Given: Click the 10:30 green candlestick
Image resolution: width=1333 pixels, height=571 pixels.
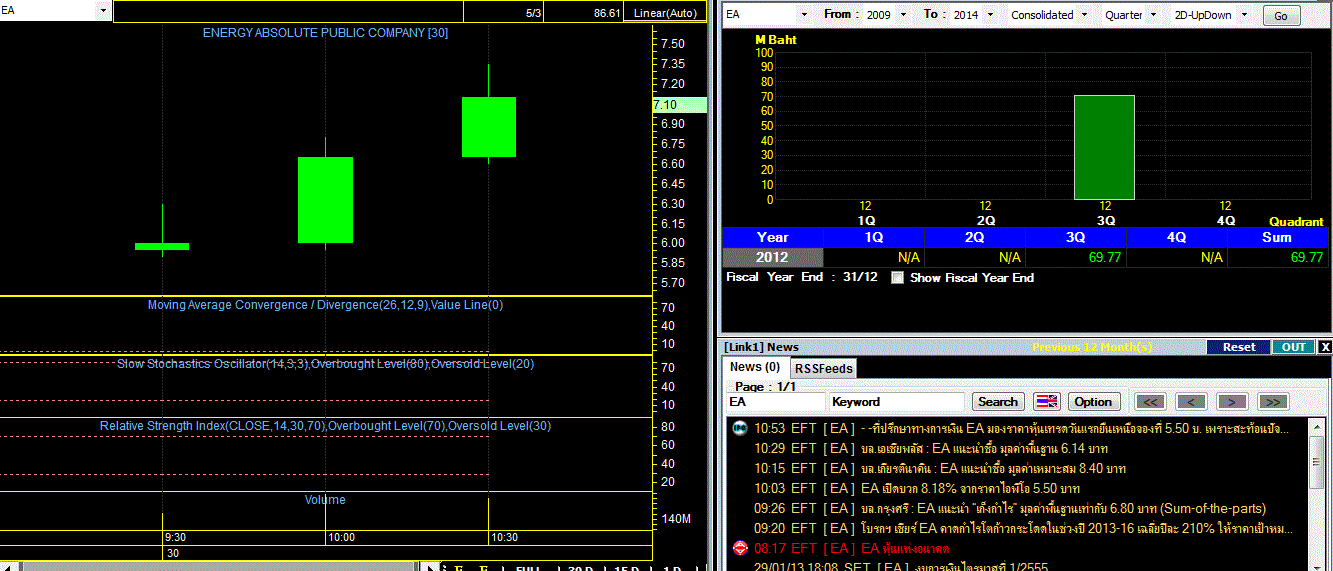Looking at the screenshot, I should click(x=488, y=127).
